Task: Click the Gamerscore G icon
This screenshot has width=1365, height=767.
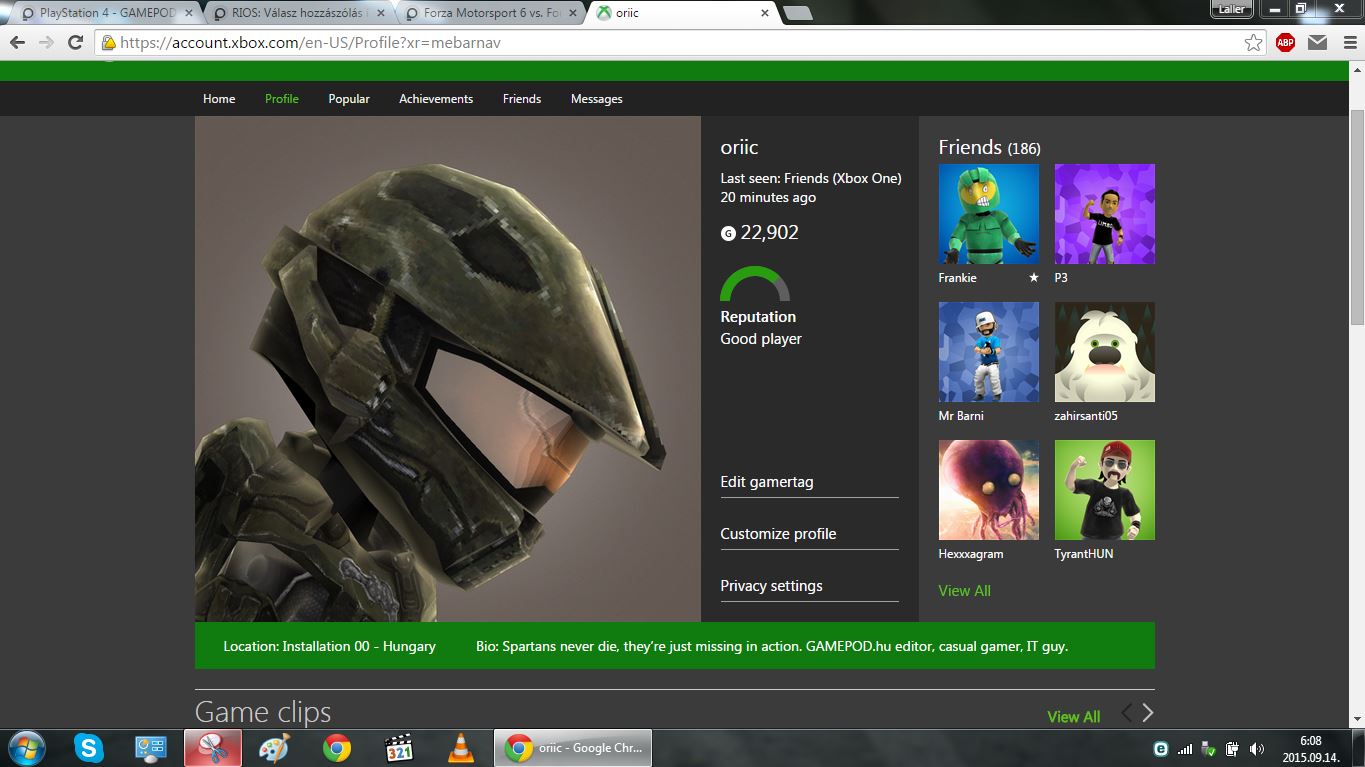Action: click(728, 234)
